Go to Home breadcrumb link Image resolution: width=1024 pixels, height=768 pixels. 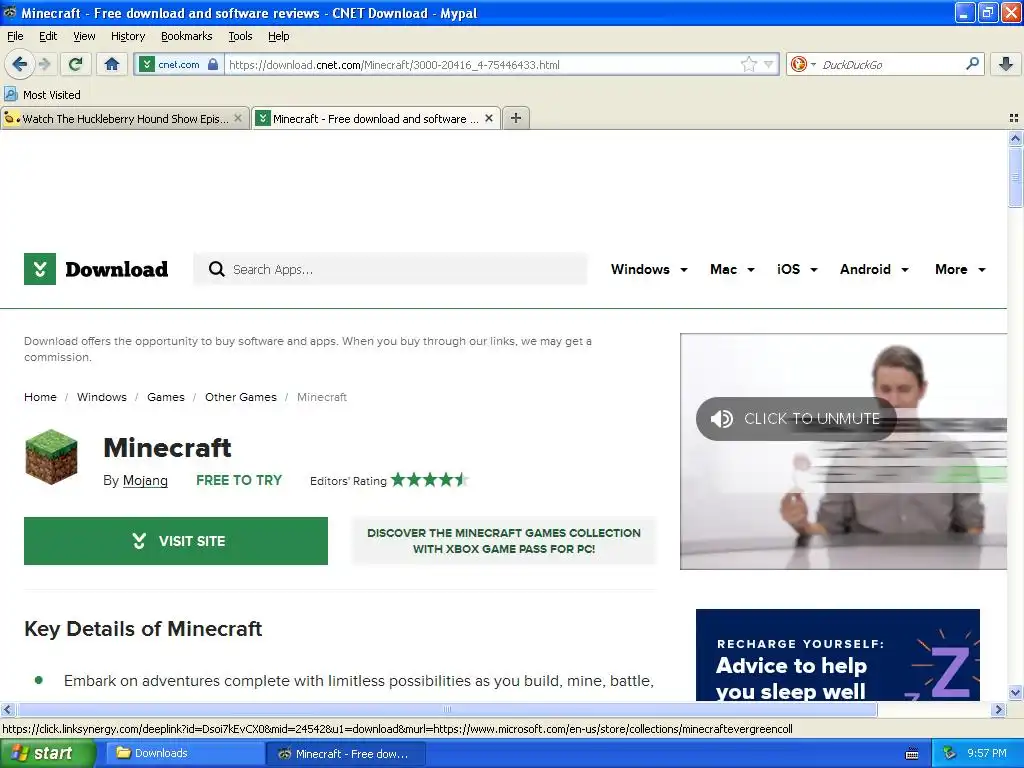(40, 397)
